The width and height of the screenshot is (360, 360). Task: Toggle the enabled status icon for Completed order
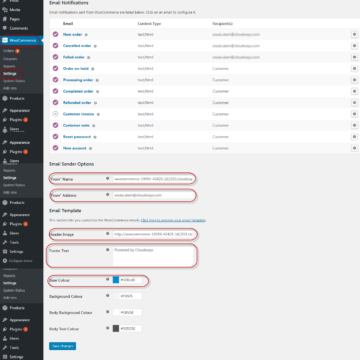pyautogui.click(x=55, y=91)
